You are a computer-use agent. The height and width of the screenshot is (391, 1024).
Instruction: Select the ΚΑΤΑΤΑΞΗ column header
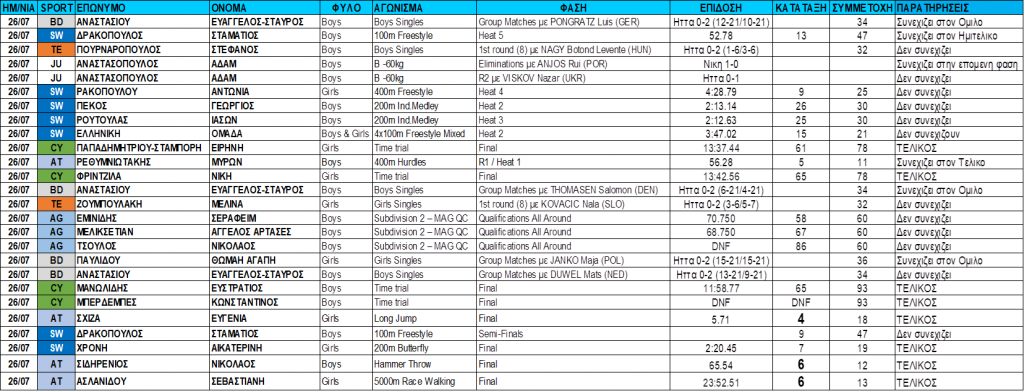coord(801,9)
